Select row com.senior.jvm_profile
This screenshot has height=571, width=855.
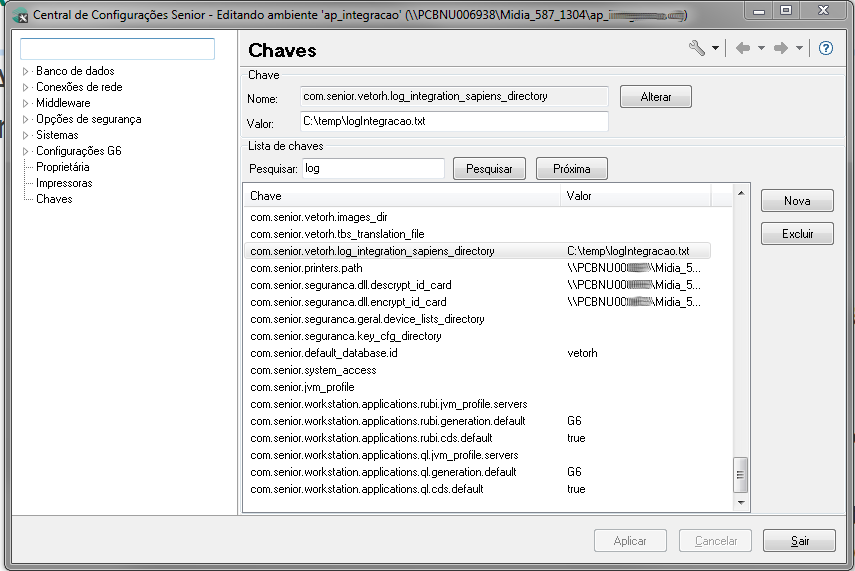[477, 387]
